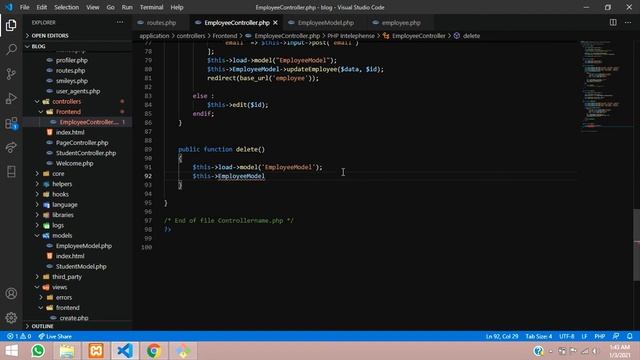Open the Search view icon

click(11, 50)
